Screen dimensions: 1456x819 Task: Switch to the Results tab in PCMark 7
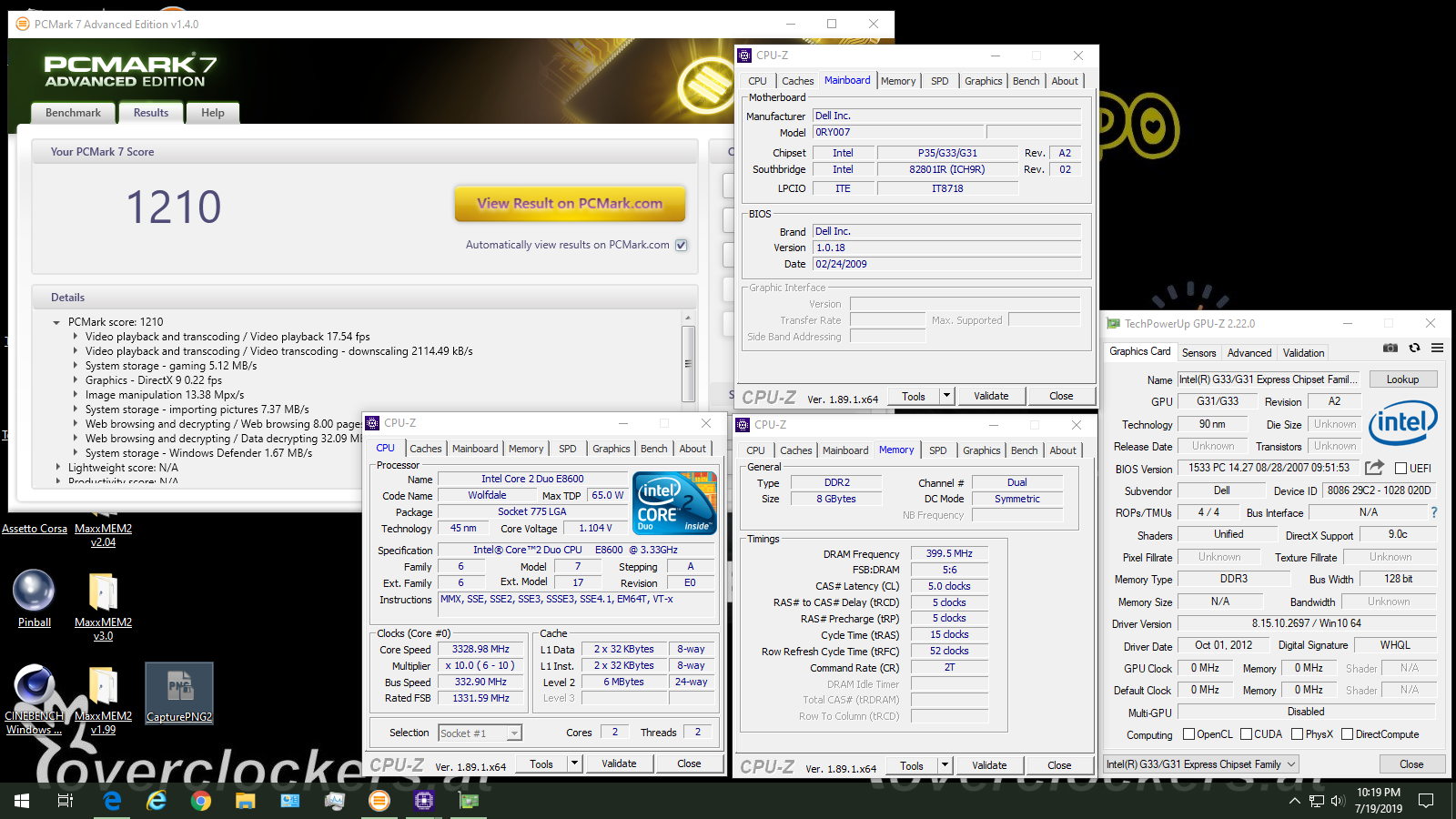click(x=151, y=113)
